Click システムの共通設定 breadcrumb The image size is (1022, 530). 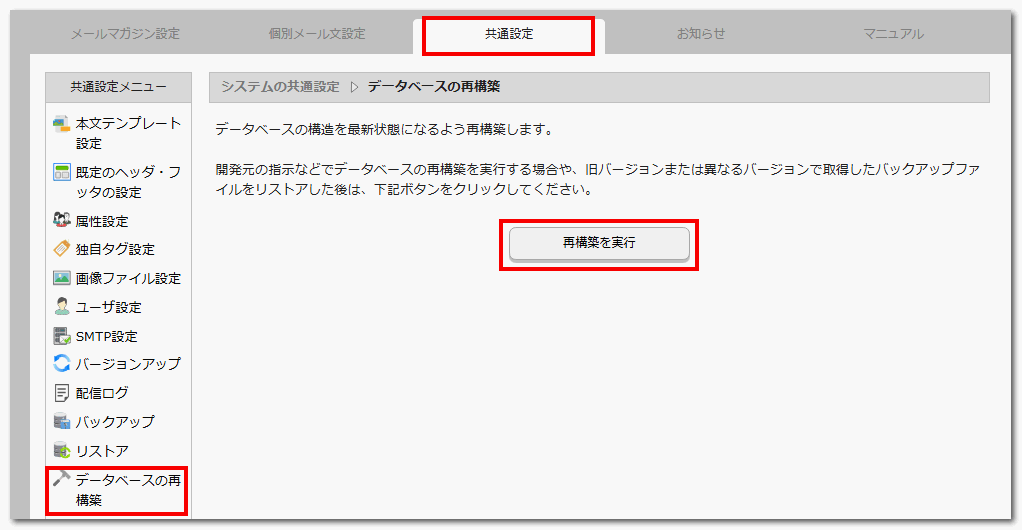280,87
